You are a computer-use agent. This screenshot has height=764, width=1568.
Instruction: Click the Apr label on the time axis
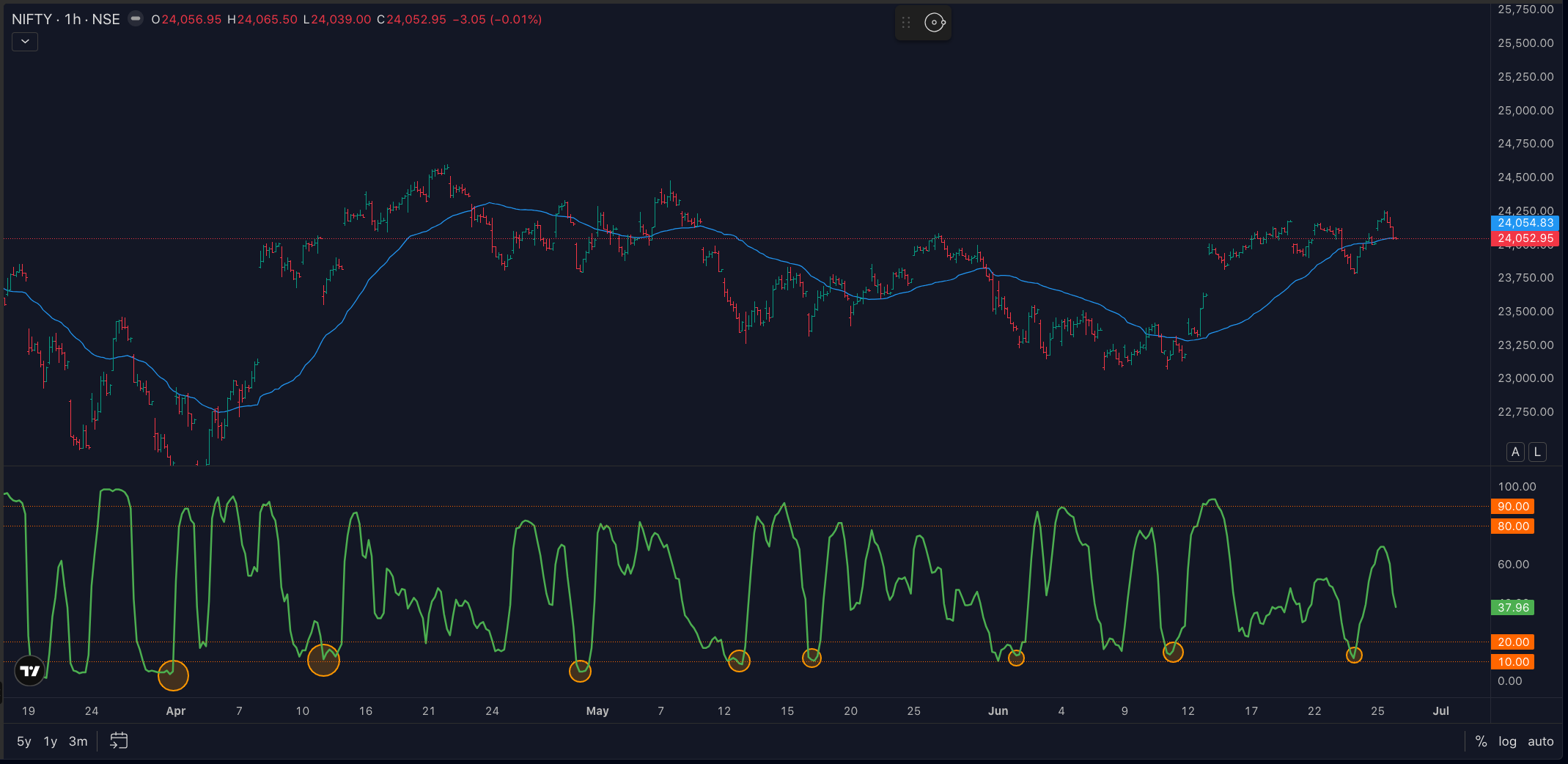tap(176, 711)
